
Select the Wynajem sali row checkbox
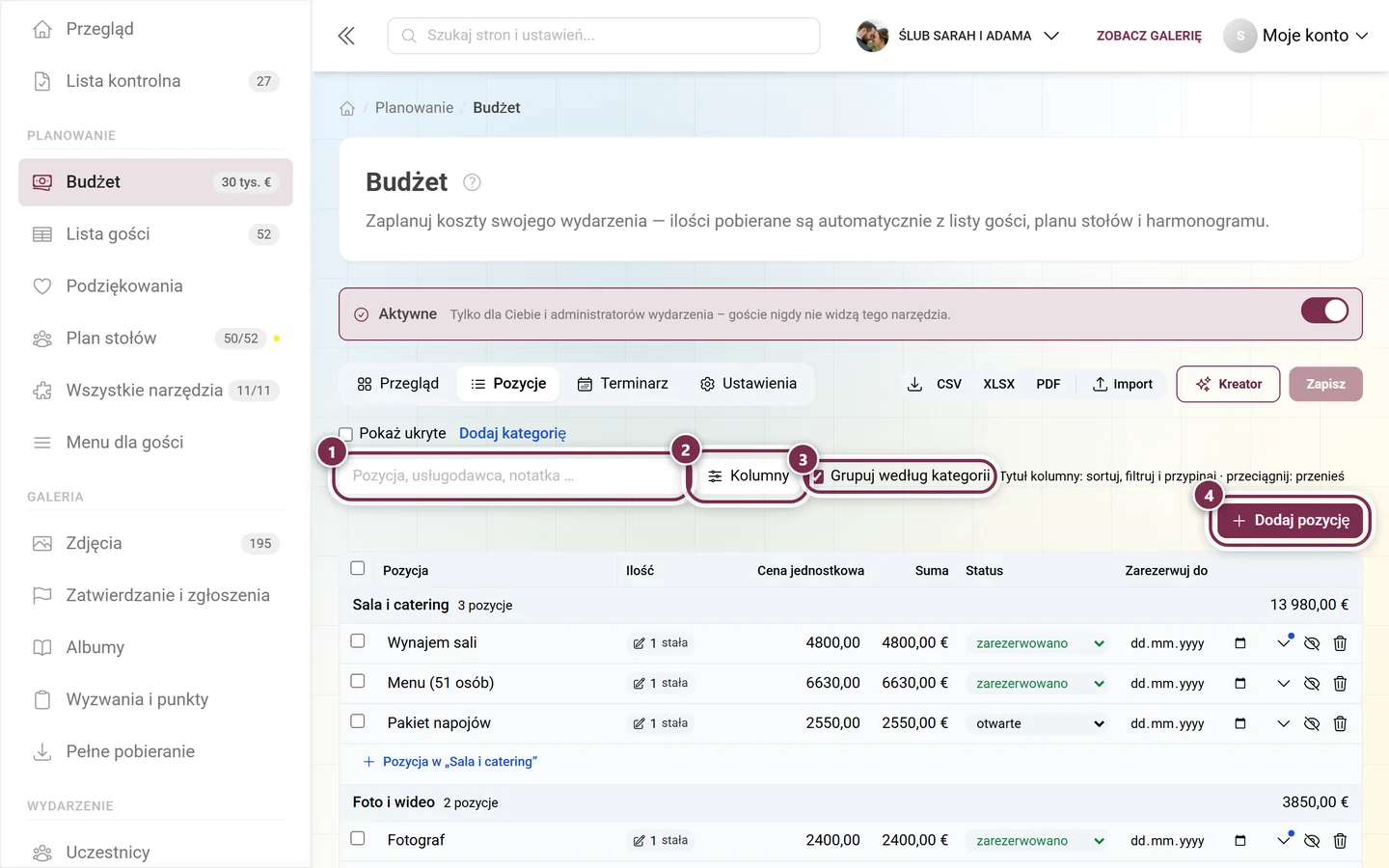(x=358, y=641)
